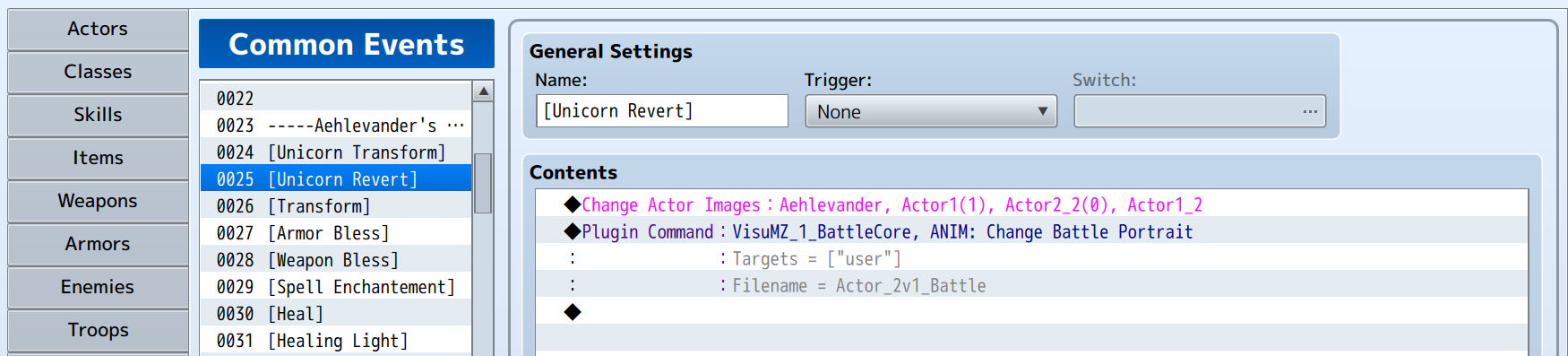Select empty common event 0022
The height and width of the screenshot is (356, 1568).
click(336, 98)
